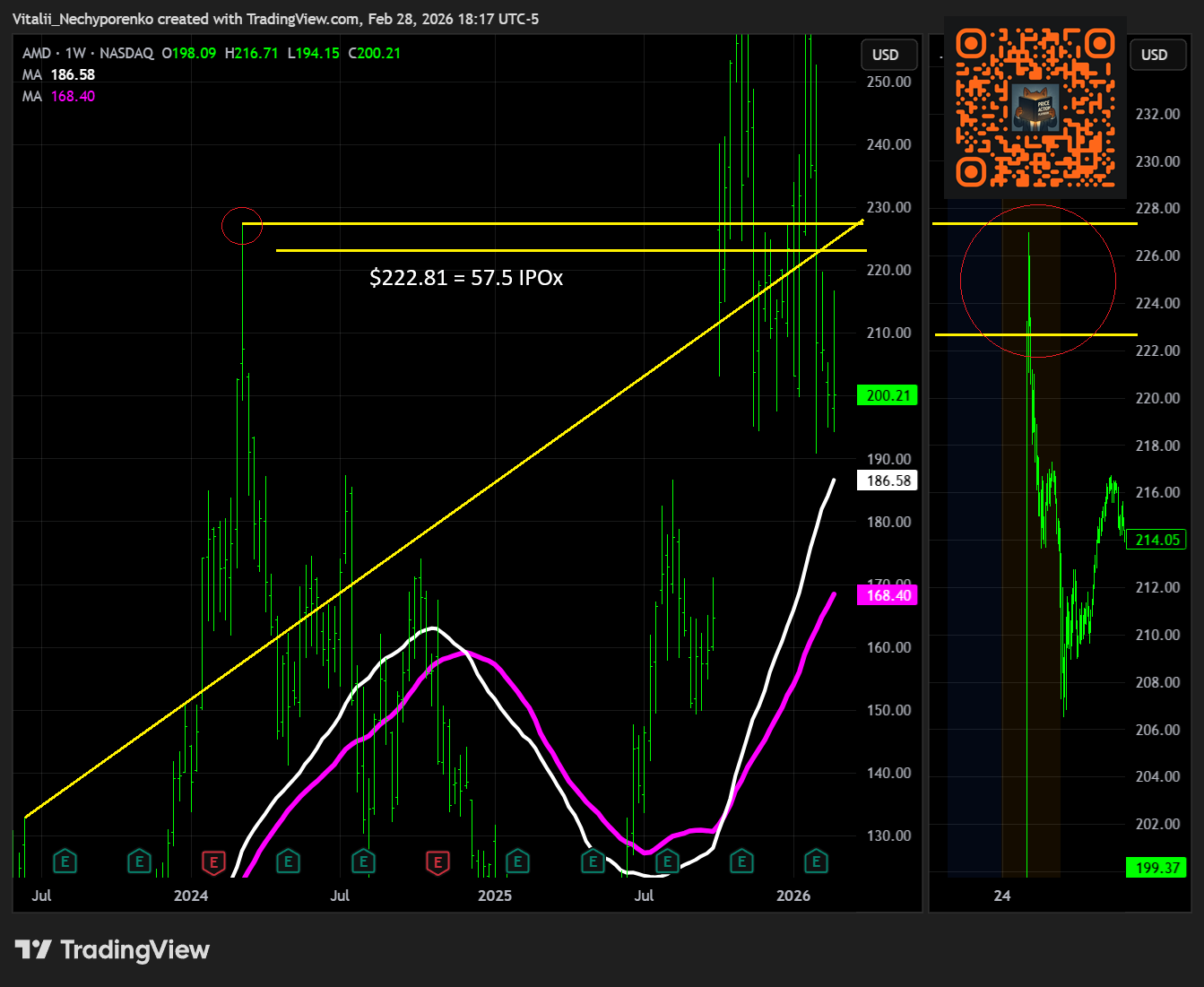Click the 180.00 price axis label
This screenshot has width=1204, height=987.
[888, 522]
